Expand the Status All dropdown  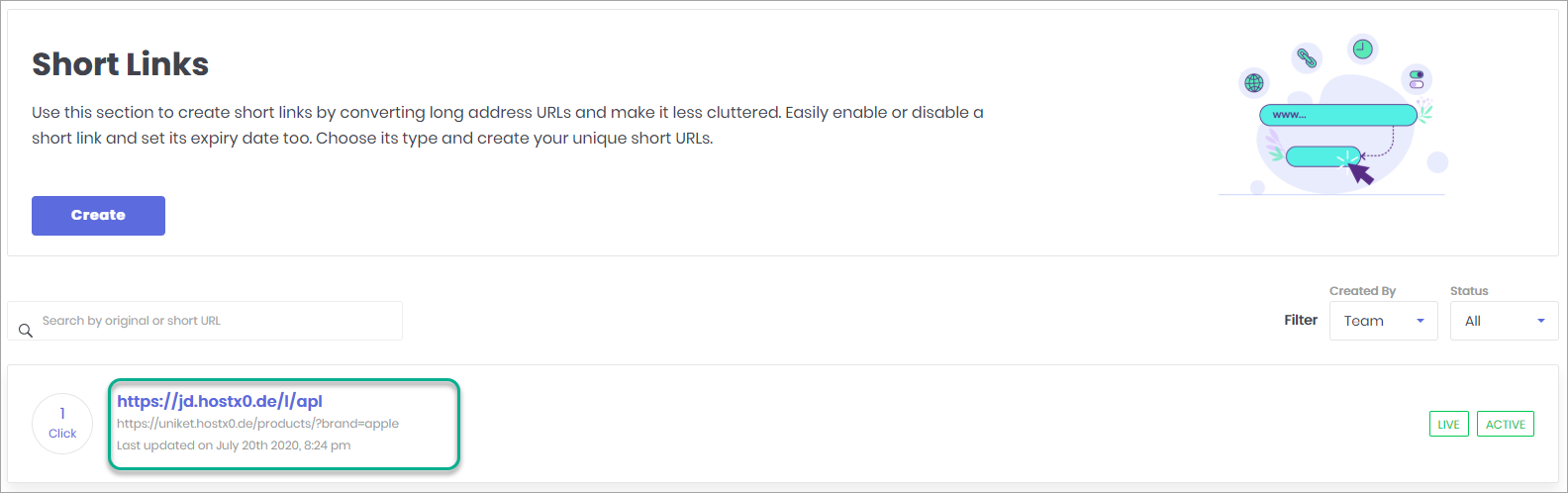tap(1504, 321)
